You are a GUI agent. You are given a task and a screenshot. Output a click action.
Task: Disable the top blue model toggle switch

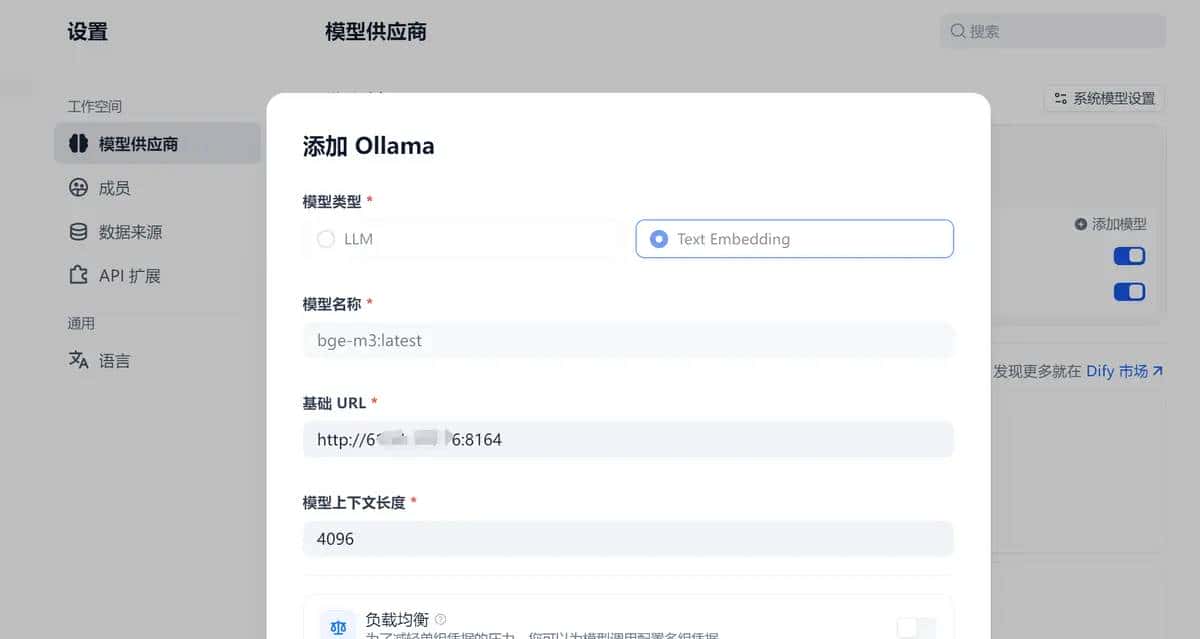(x=1129, y=255)
